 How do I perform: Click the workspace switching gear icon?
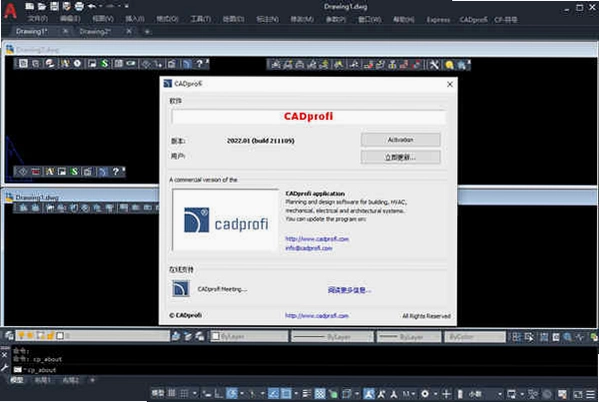tap(425, 394)
